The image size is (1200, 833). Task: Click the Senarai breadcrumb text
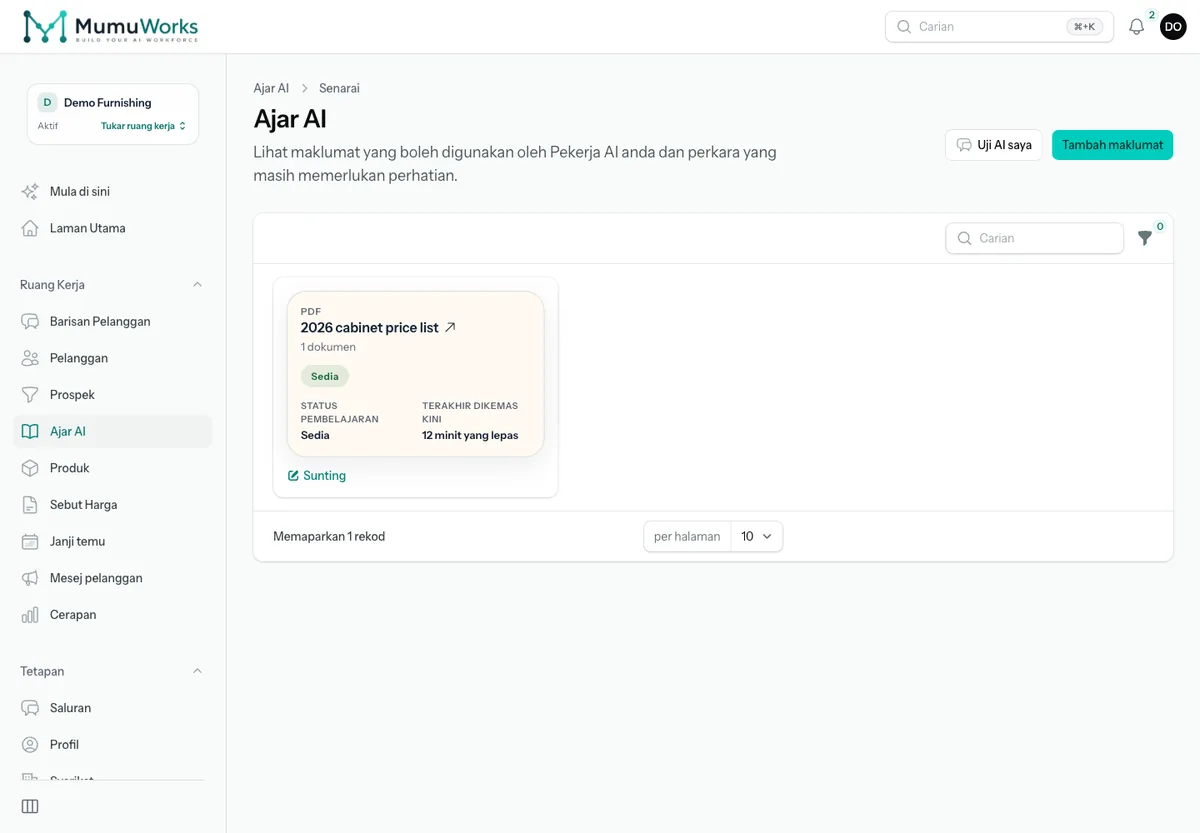point(339,88)
